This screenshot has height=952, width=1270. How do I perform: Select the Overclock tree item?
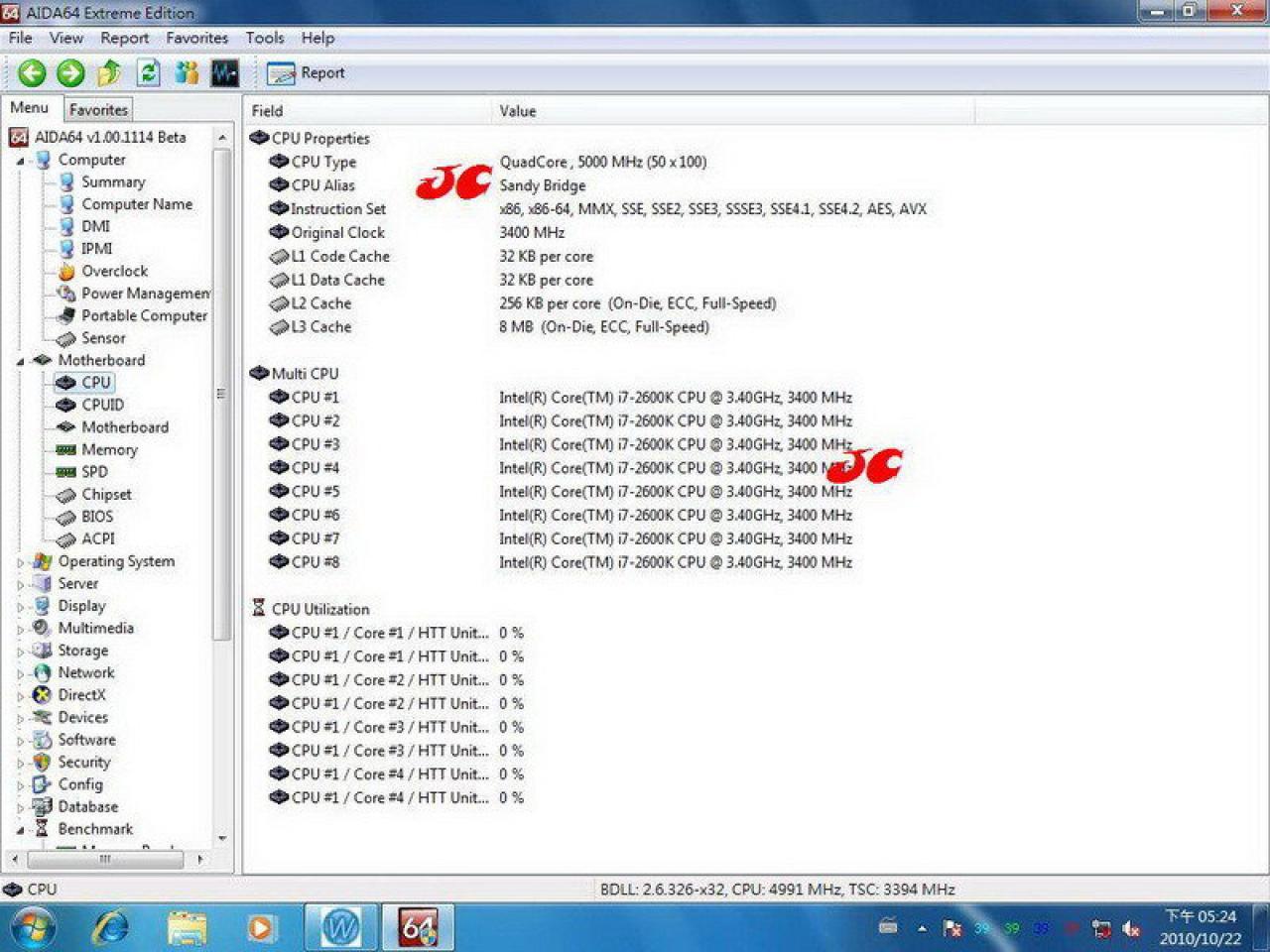[x=114, y=271]
